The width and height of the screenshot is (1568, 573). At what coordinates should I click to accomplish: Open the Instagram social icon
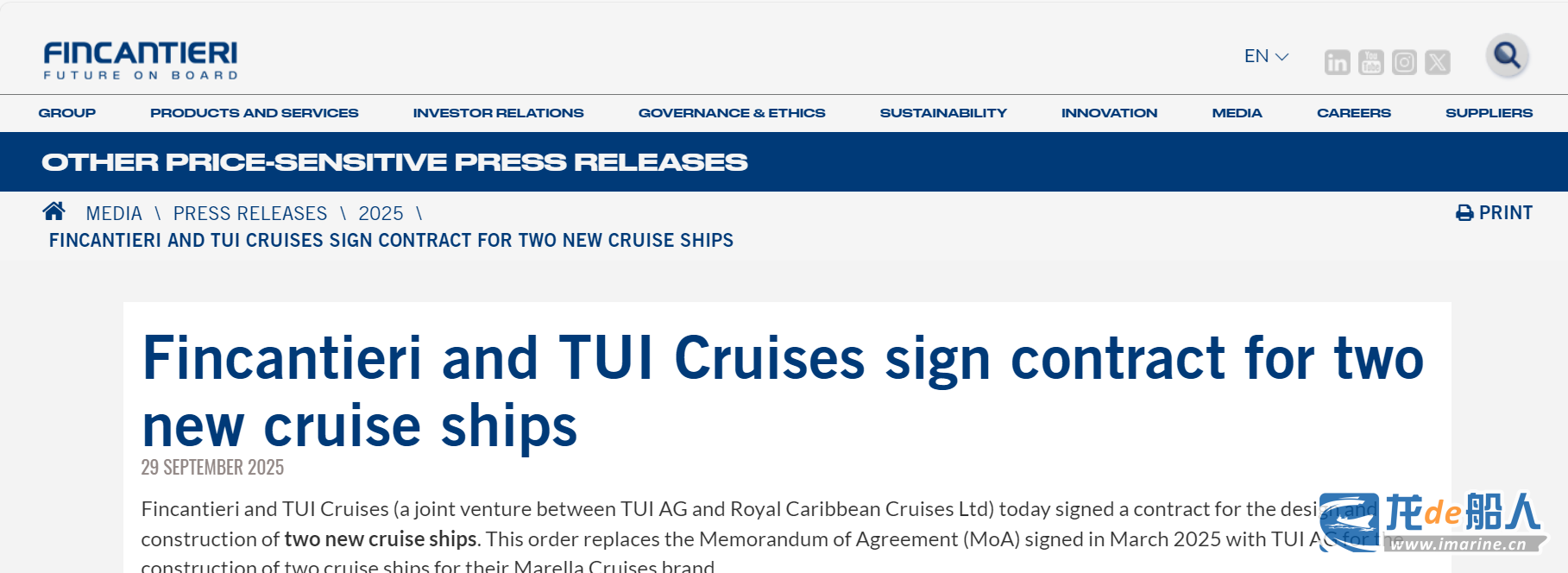tap(1404, 62)
